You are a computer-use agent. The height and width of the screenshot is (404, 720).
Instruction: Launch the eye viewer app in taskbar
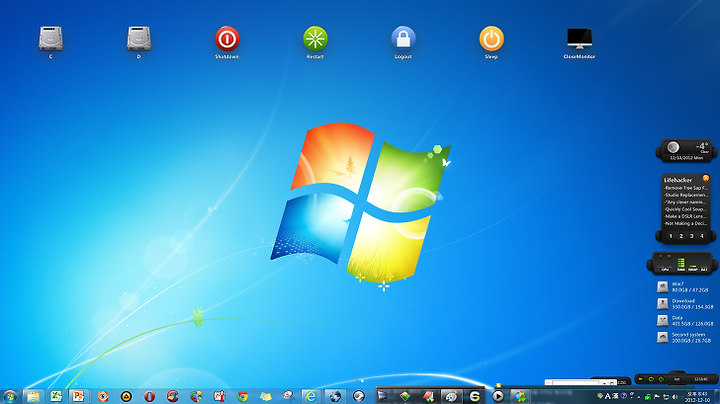tap(103, 396)
